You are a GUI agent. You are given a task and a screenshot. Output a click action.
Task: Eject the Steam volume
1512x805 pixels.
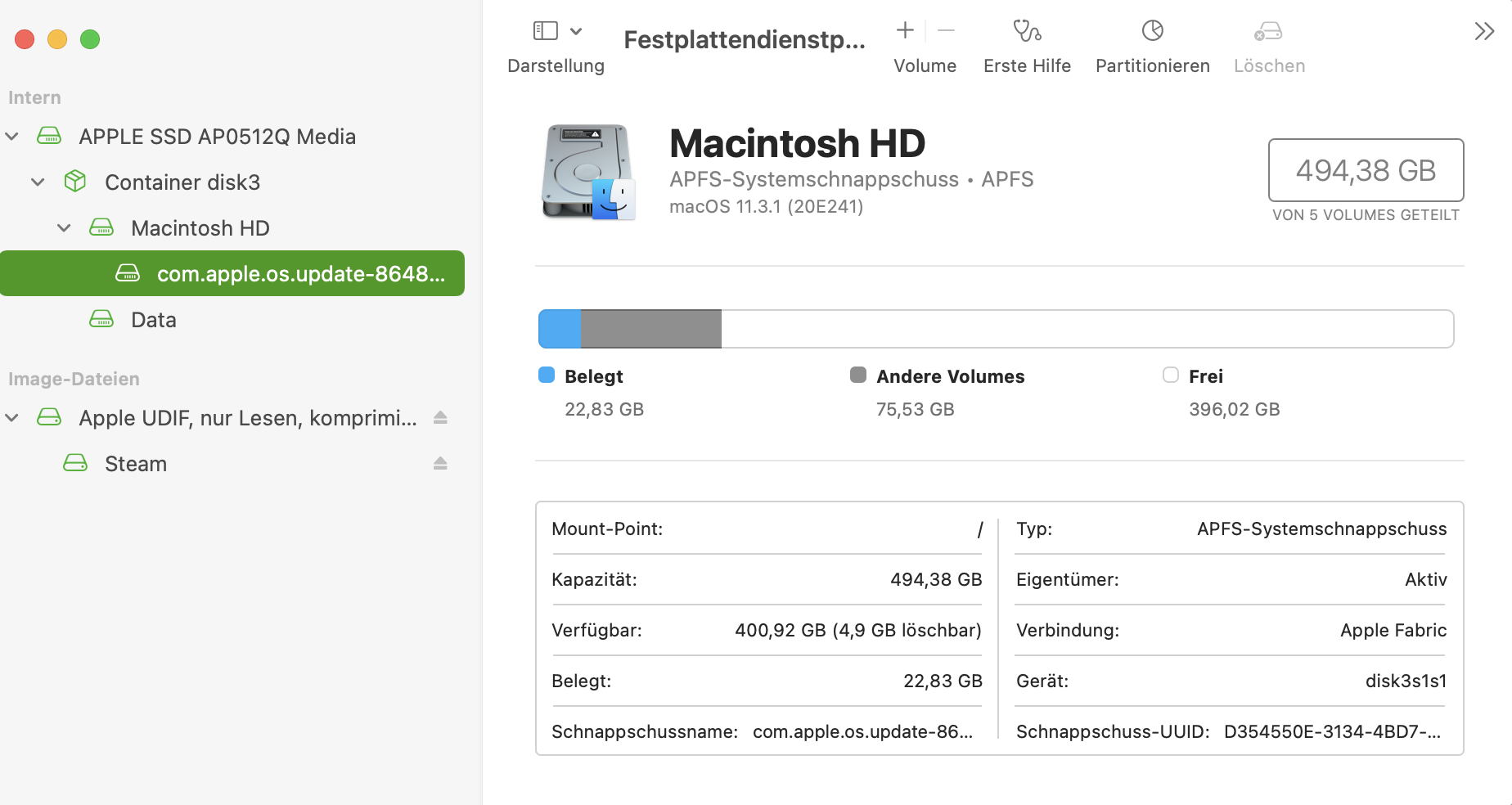tap(440, 464)
